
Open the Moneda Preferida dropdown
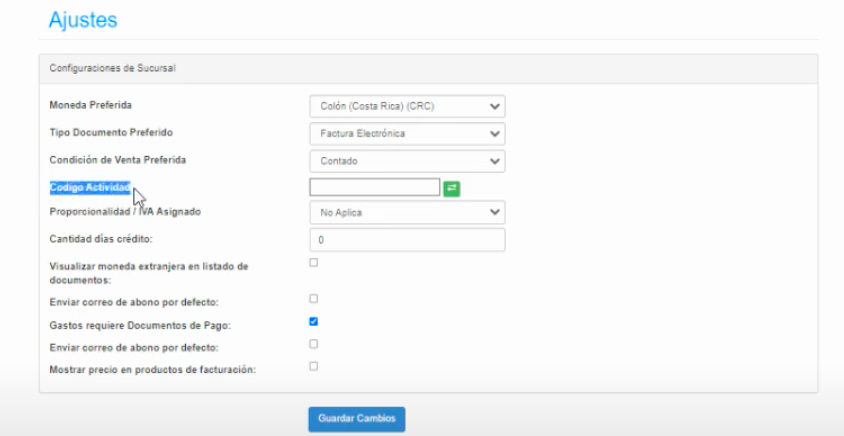[x=407, y=106]
